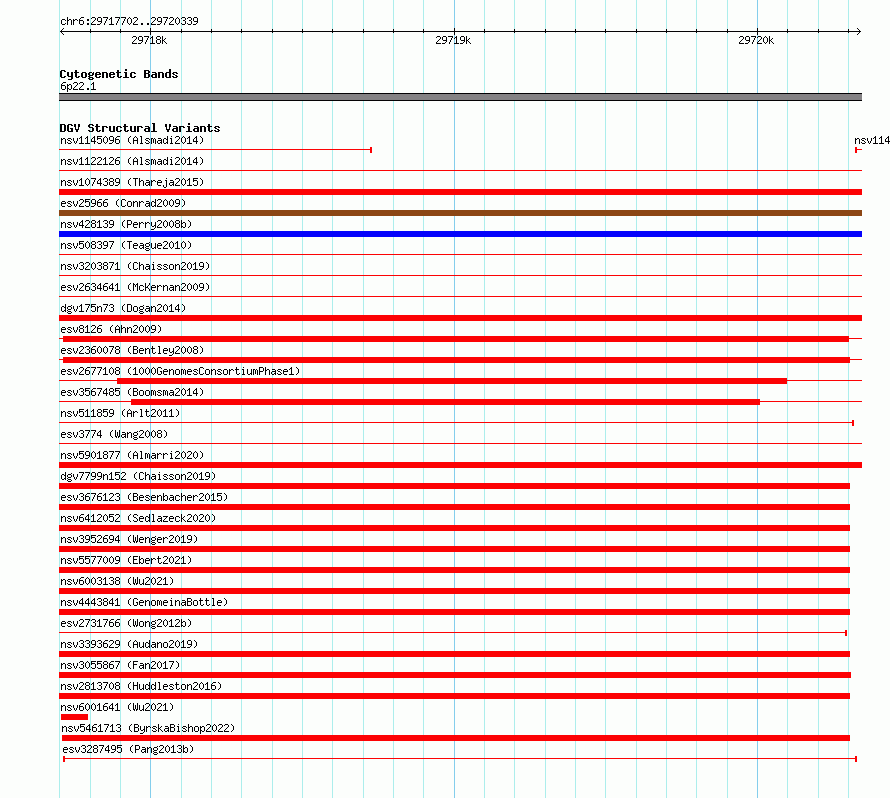890x798 pixels.
Task: Click the nsv6001641 (Wu2021) text
Action: 117,707
